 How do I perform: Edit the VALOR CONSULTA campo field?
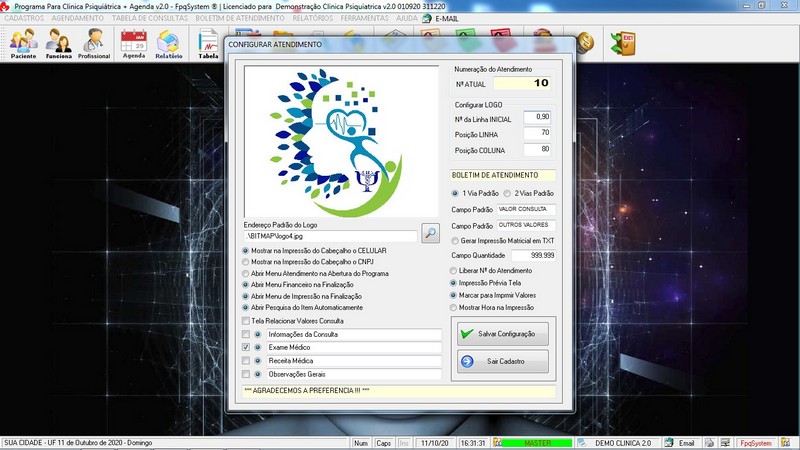pos(526,209)
